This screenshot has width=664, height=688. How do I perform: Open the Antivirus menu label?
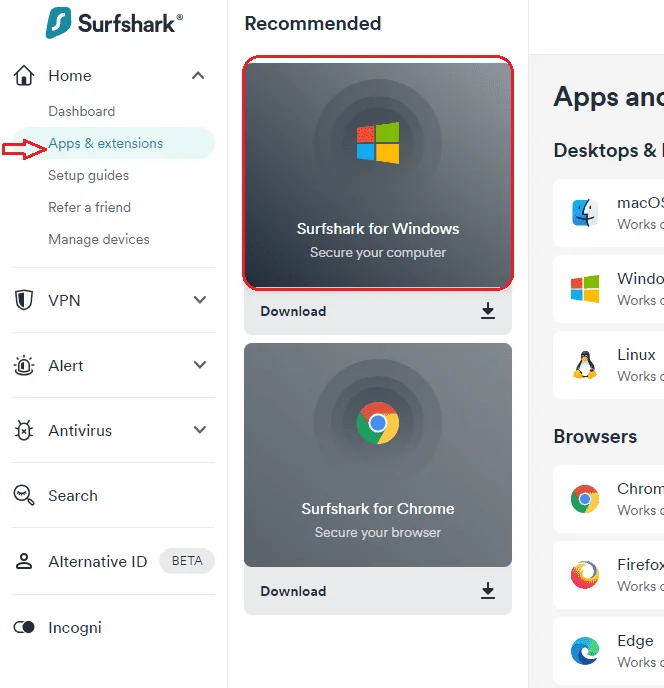pyautogui.click(x=80, y=430)
